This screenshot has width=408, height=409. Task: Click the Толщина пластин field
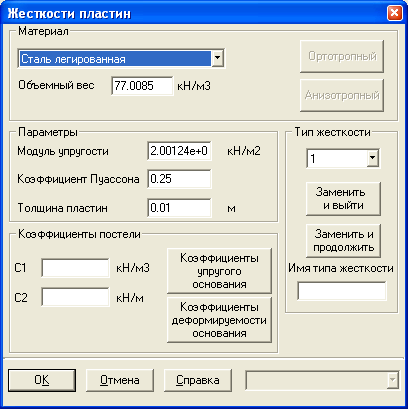[x=179, y=208]
